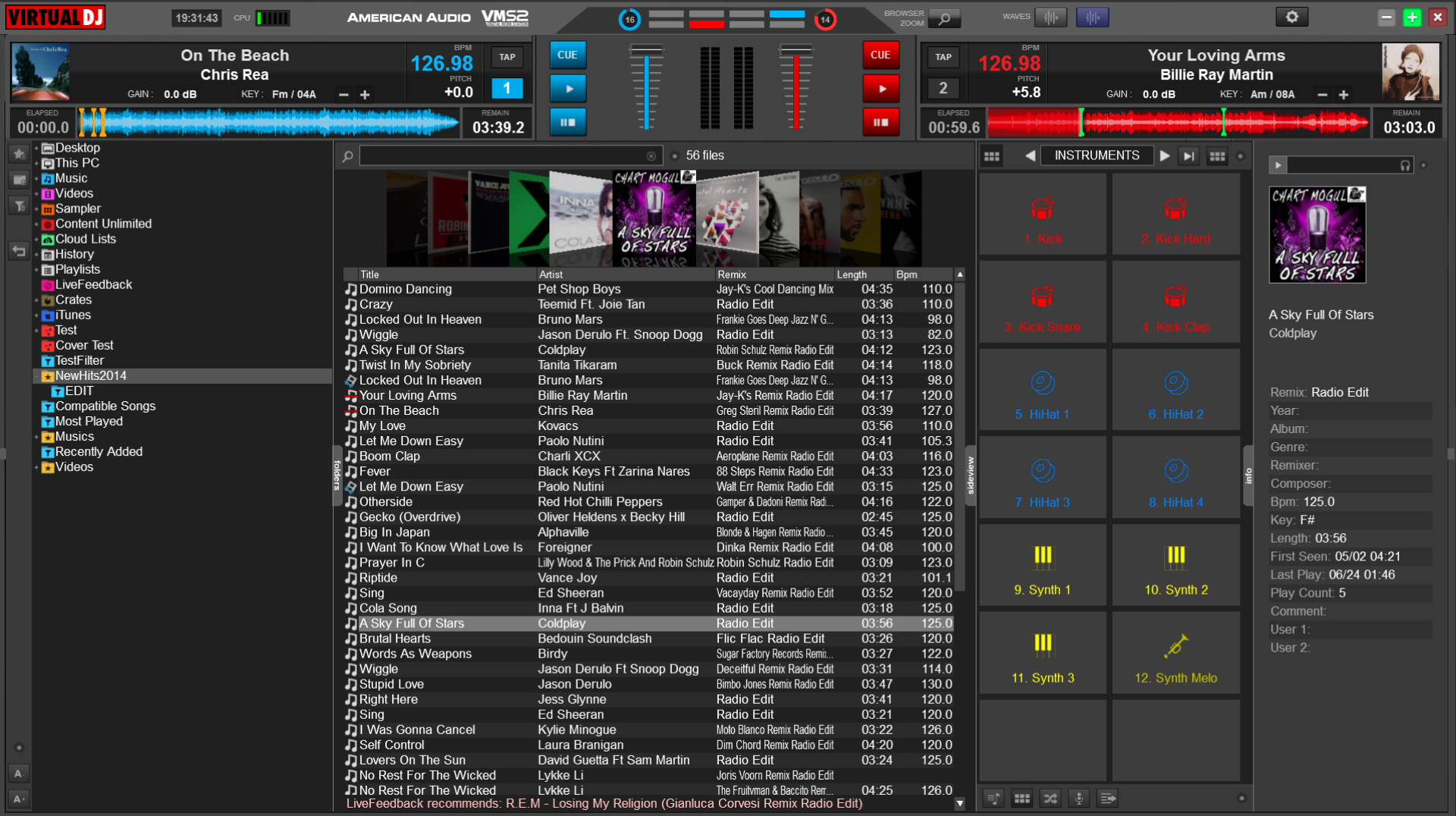Expand the History tree node
Image resolution: width=1456 pixels, height=816 pixels.
[36, 254]
